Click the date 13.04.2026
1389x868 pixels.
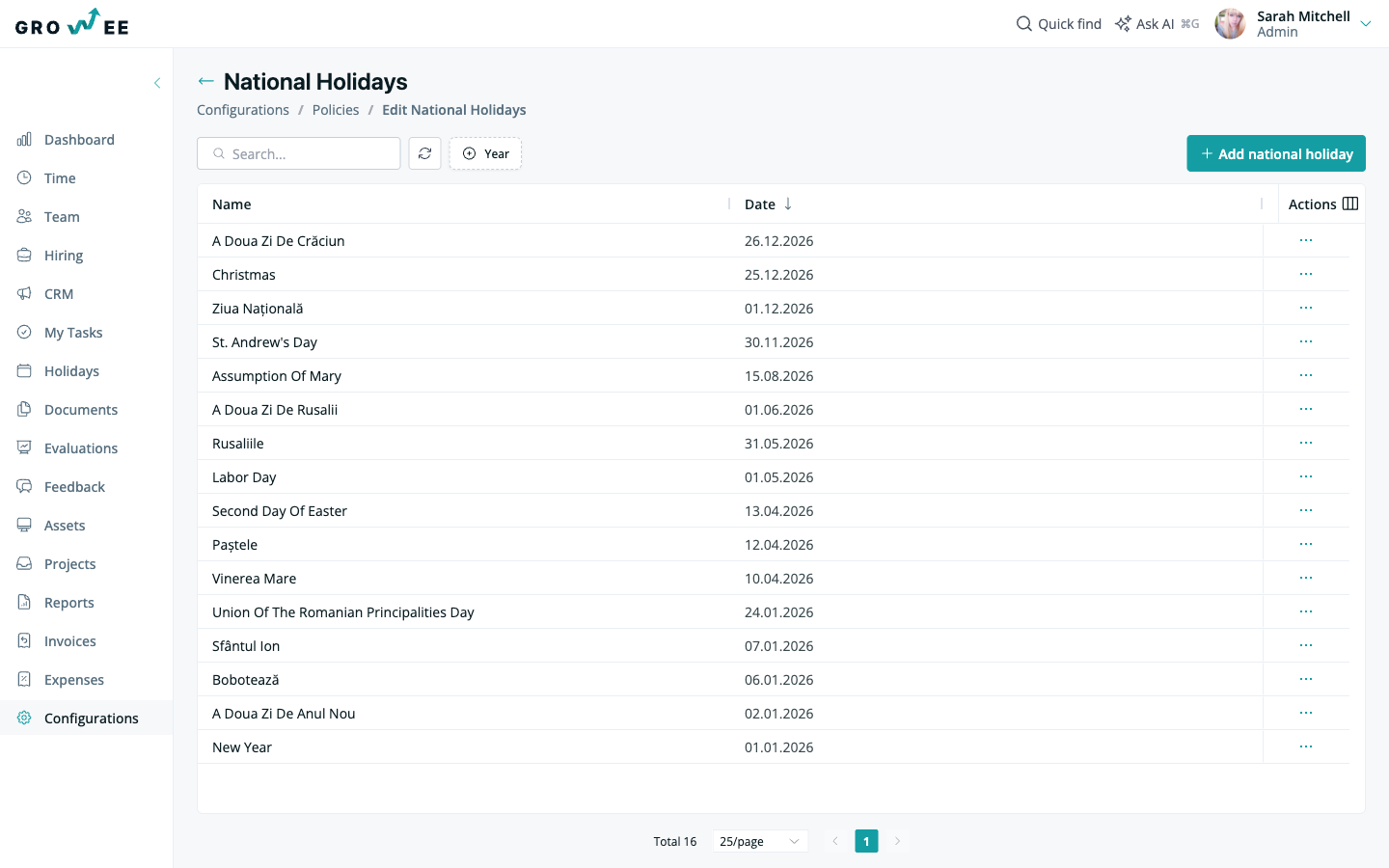[x=778, y=511]
